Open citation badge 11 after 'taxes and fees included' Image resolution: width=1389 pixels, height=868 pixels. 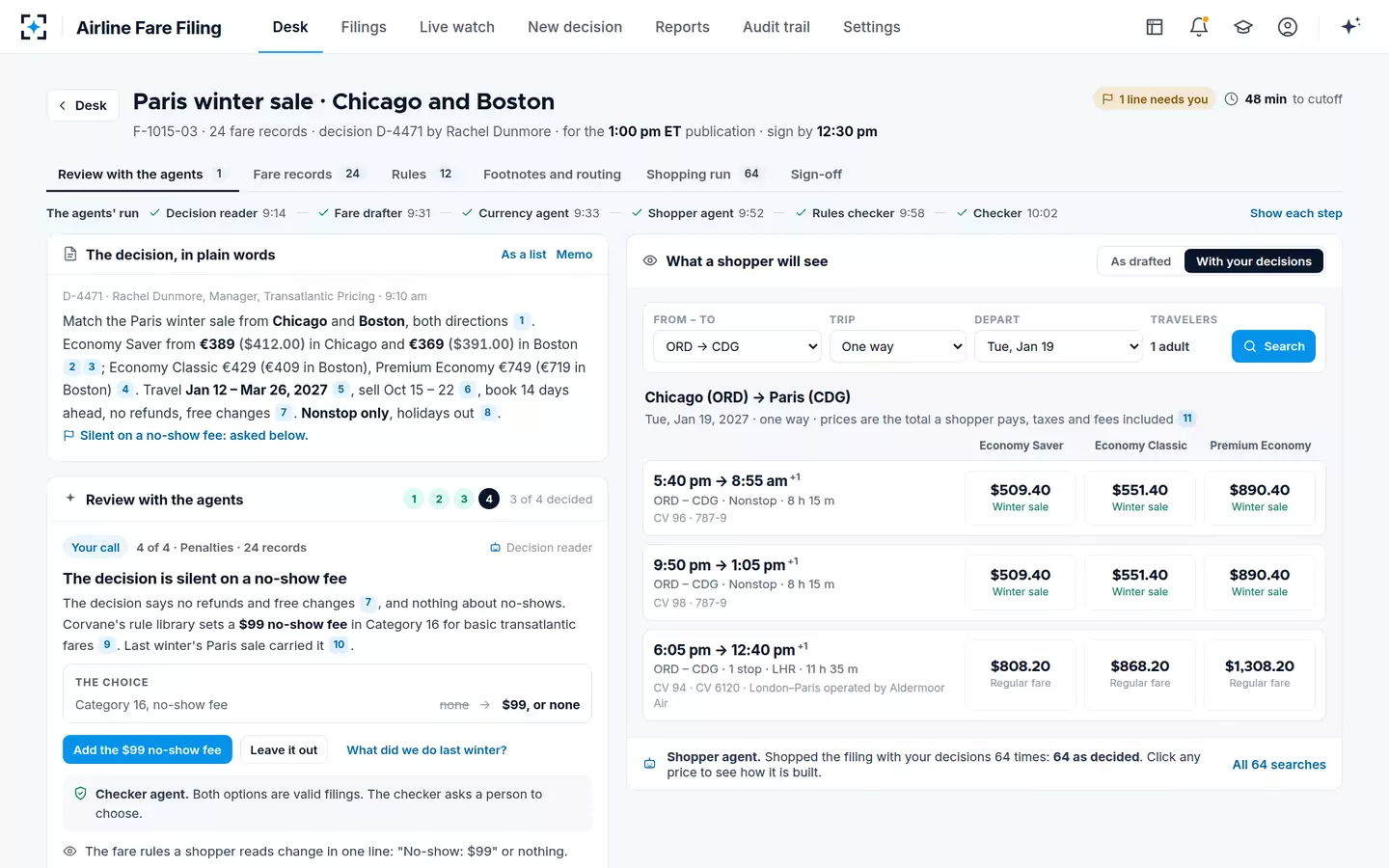pos(1187,419)
